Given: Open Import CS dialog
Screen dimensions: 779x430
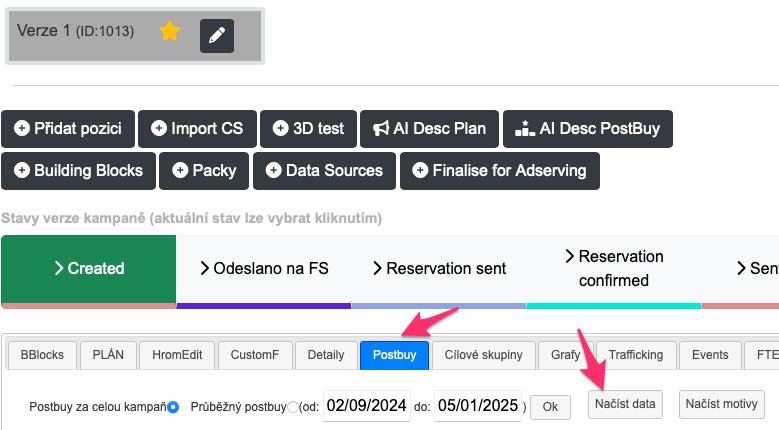Looking at the screenshot, I should pyautogui.click(x=197, y=129).
